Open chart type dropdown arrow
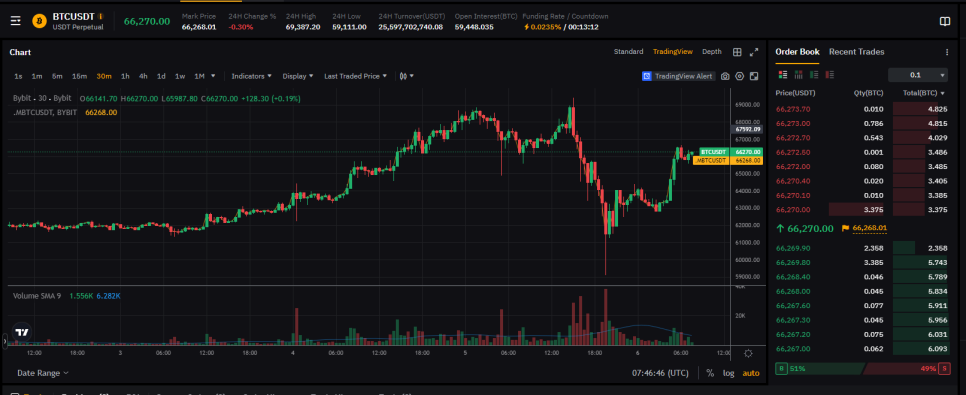This screenshot has width=966, height=395. click(x=412, y=76)
